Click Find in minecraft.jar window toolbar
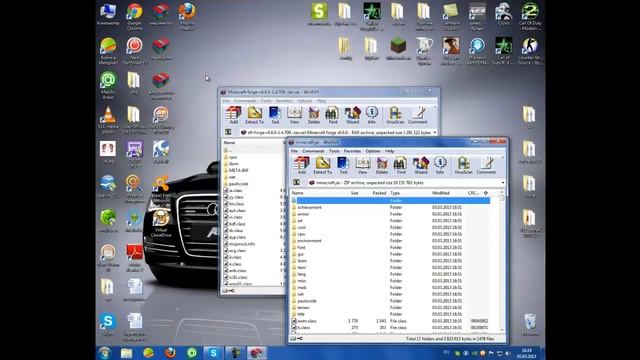Viewport: 640px width, 360px height. click(x=400, y=165)
